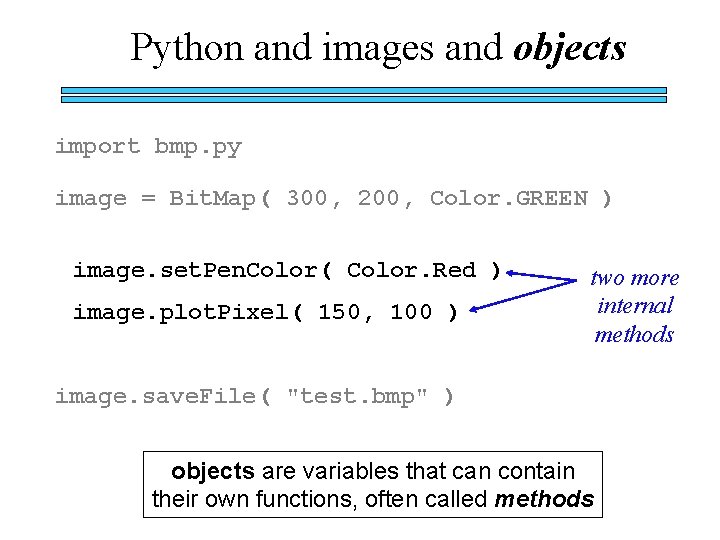The height and width of the screenshot is (540, 720).
Task: Click the bold italic word "methods" in the box
Action: coord(544,499)
